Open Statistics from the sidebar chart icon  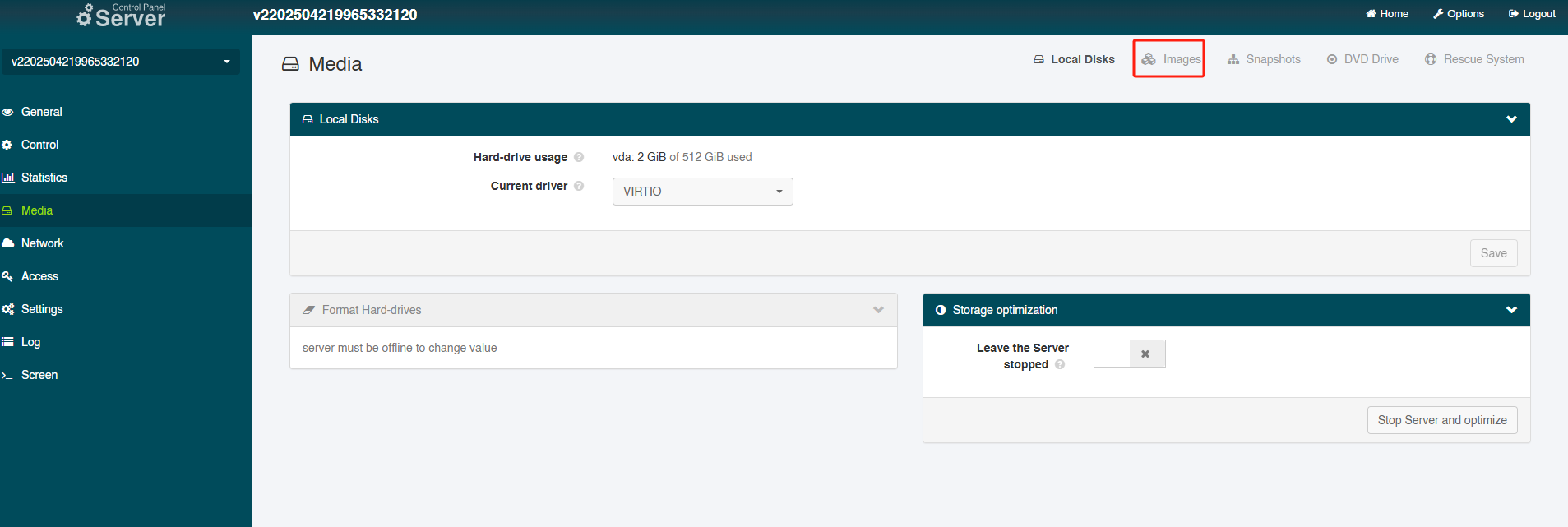(x=8, y=178)
